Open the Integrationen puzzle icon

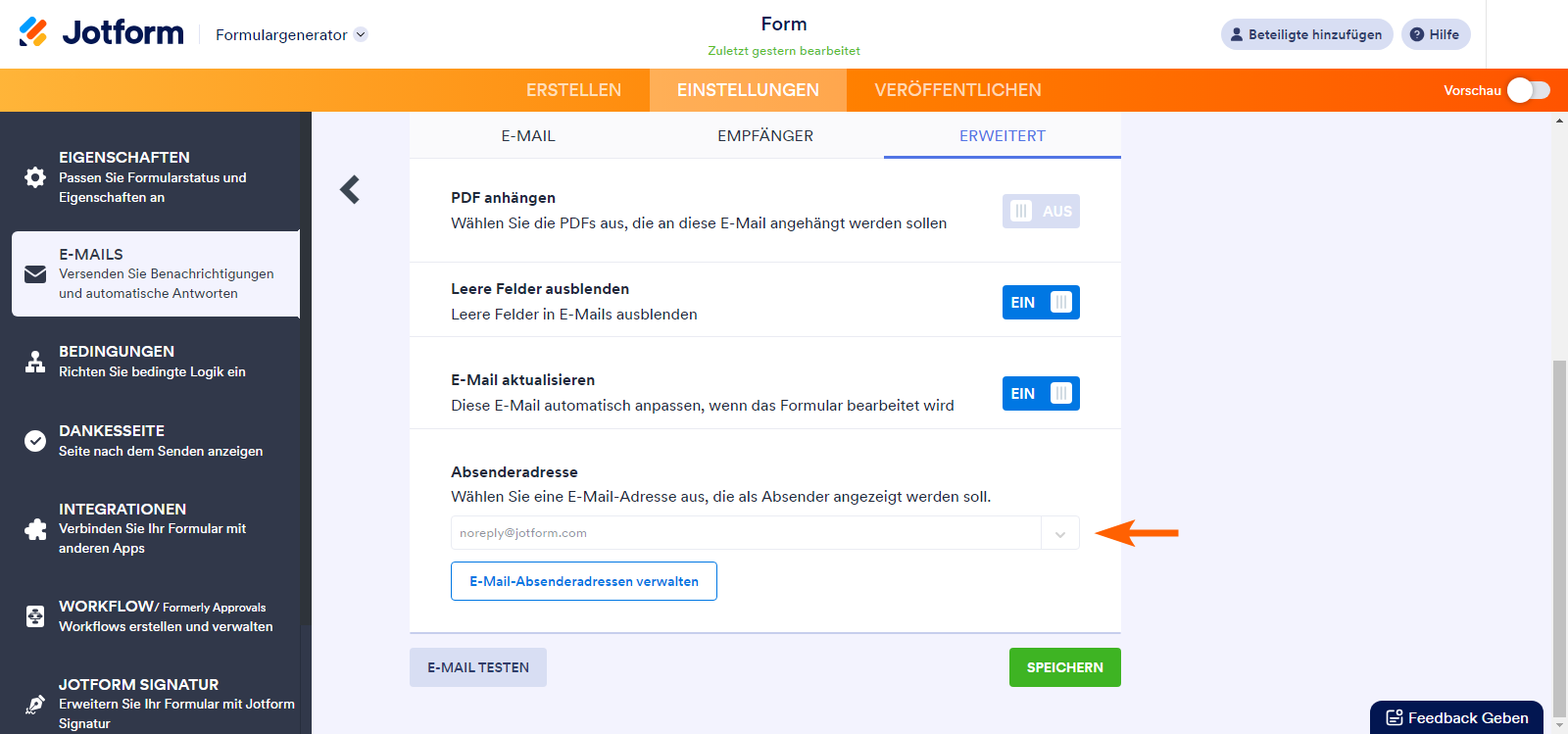[35, 529]
